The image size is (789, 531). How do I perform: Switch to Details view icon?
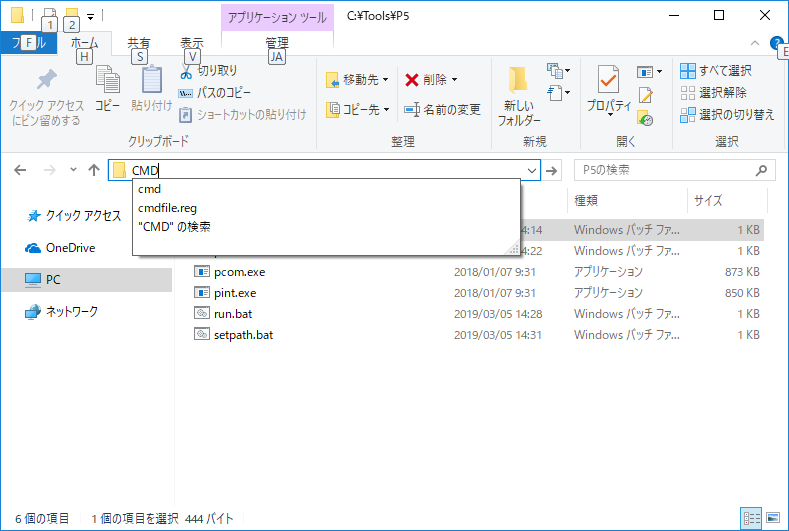point(751,518)
